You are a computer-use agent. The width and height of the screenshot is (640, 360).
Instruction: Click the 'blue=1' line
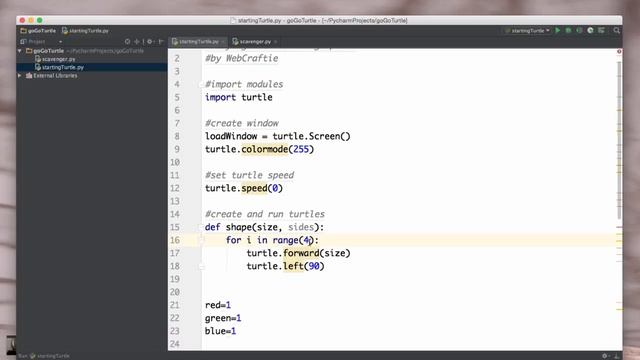(x=220, y=331)
